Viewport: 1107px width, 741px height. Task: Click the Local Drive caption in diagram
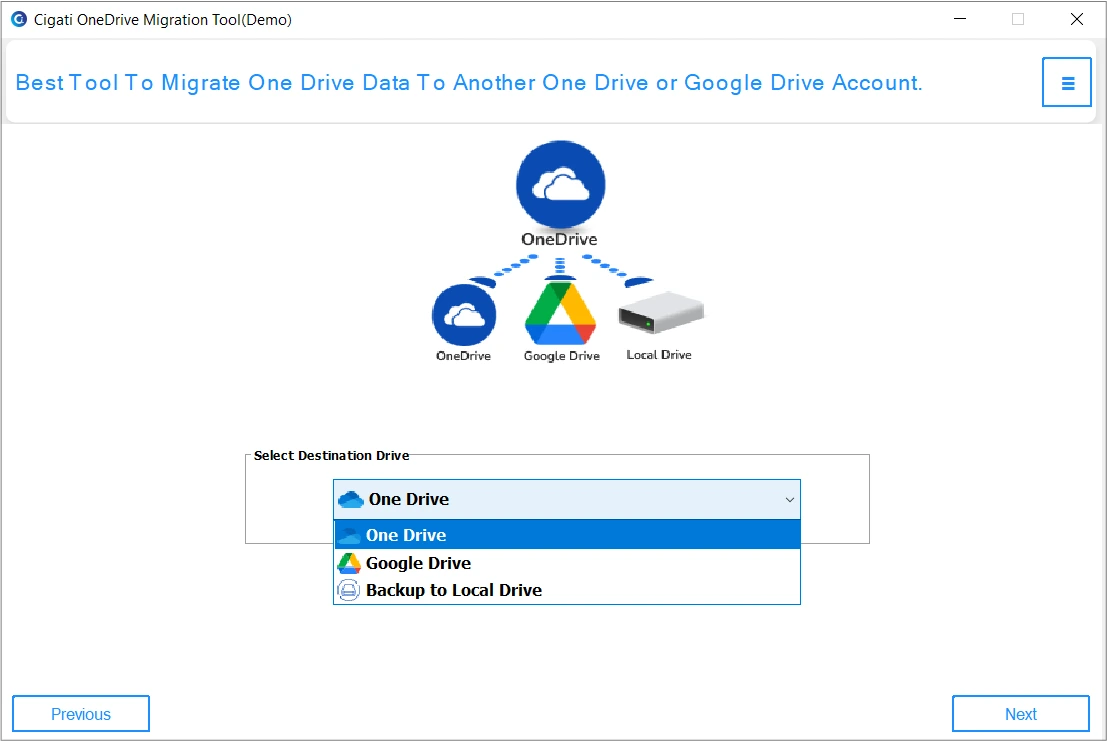(659, 355)
